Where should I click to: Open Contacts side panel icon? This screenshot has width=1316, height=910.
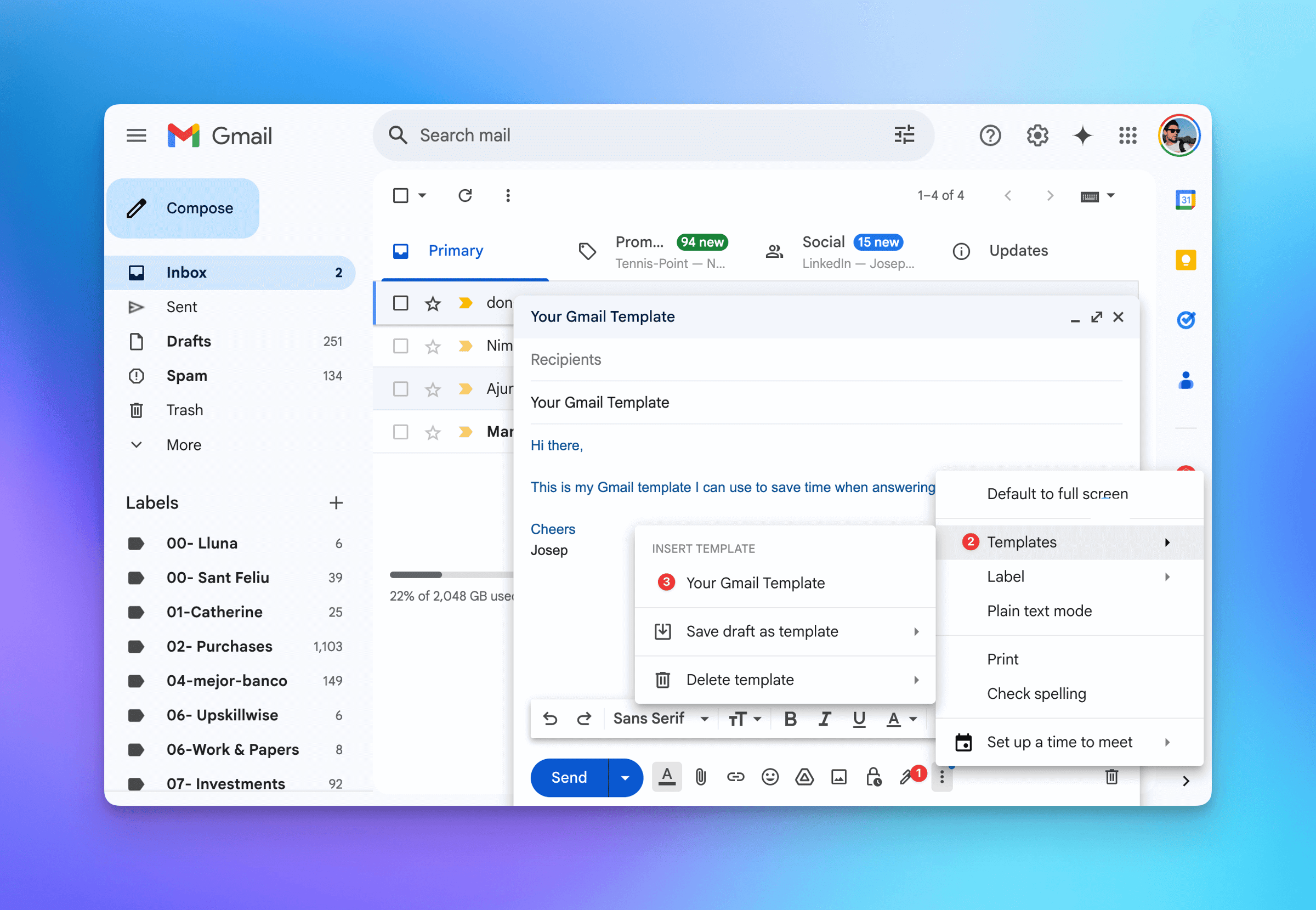tap(1185, 380)
